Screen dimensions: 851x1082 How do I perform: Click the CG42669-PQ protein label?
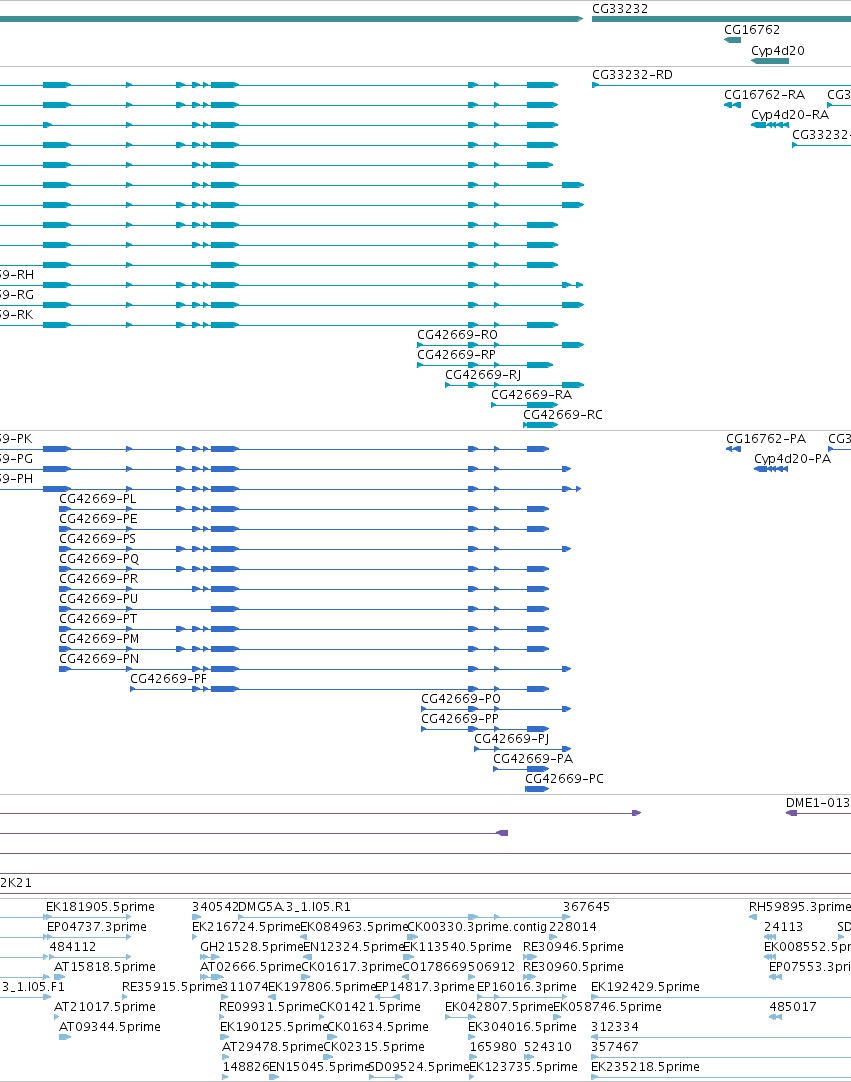(99, 559)
